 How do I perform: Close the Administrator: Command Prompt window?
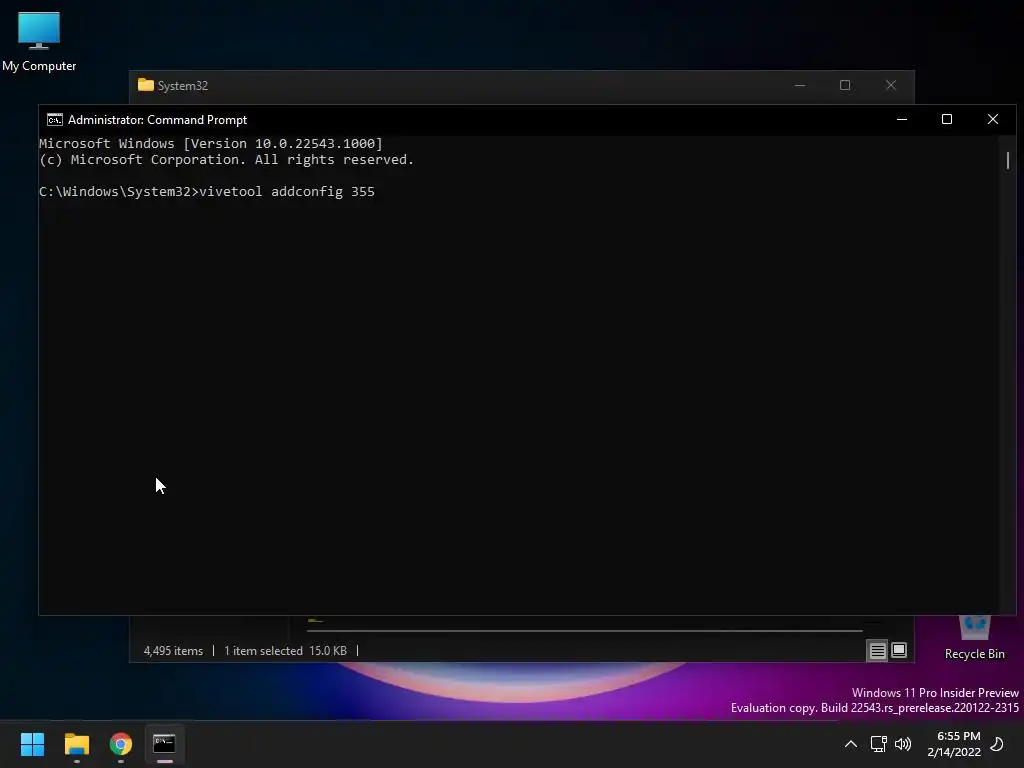993,120
